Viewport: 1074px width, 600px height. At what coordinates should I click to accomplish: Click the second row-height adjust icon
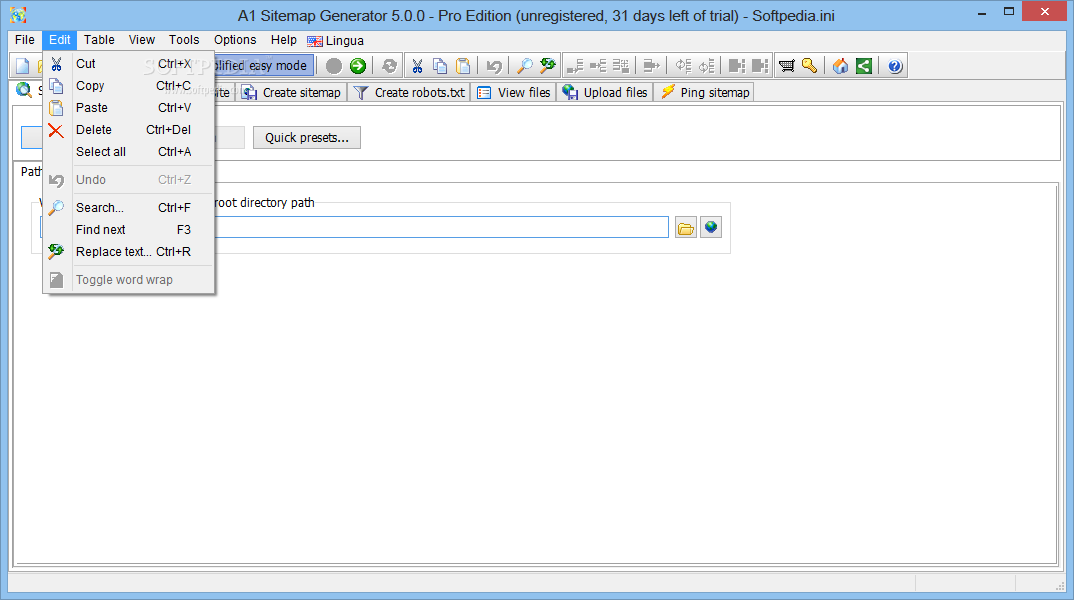706,66
